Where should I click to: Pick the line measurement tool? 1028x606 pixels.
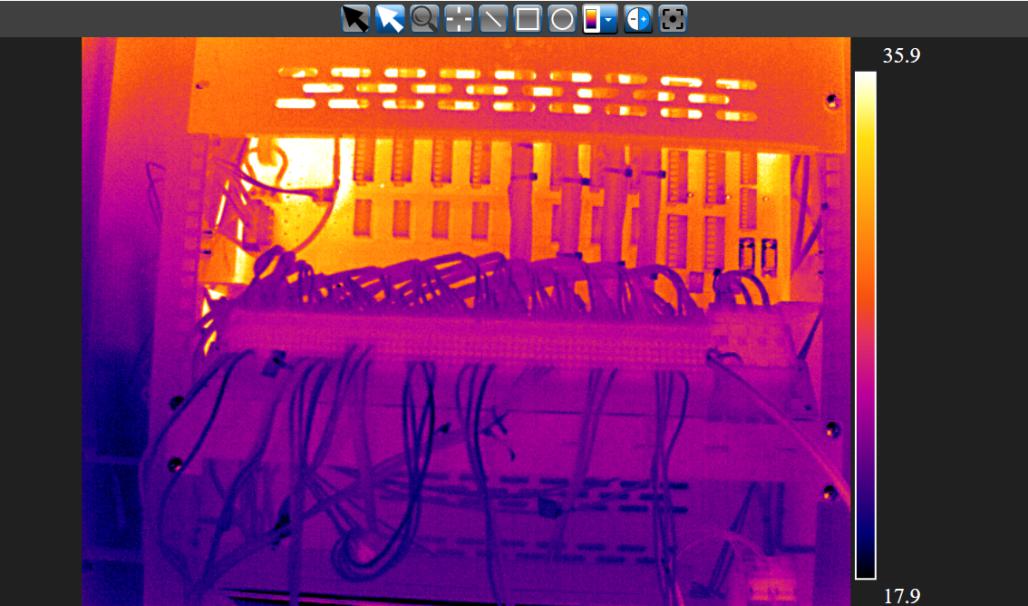[x=493, y=19]
